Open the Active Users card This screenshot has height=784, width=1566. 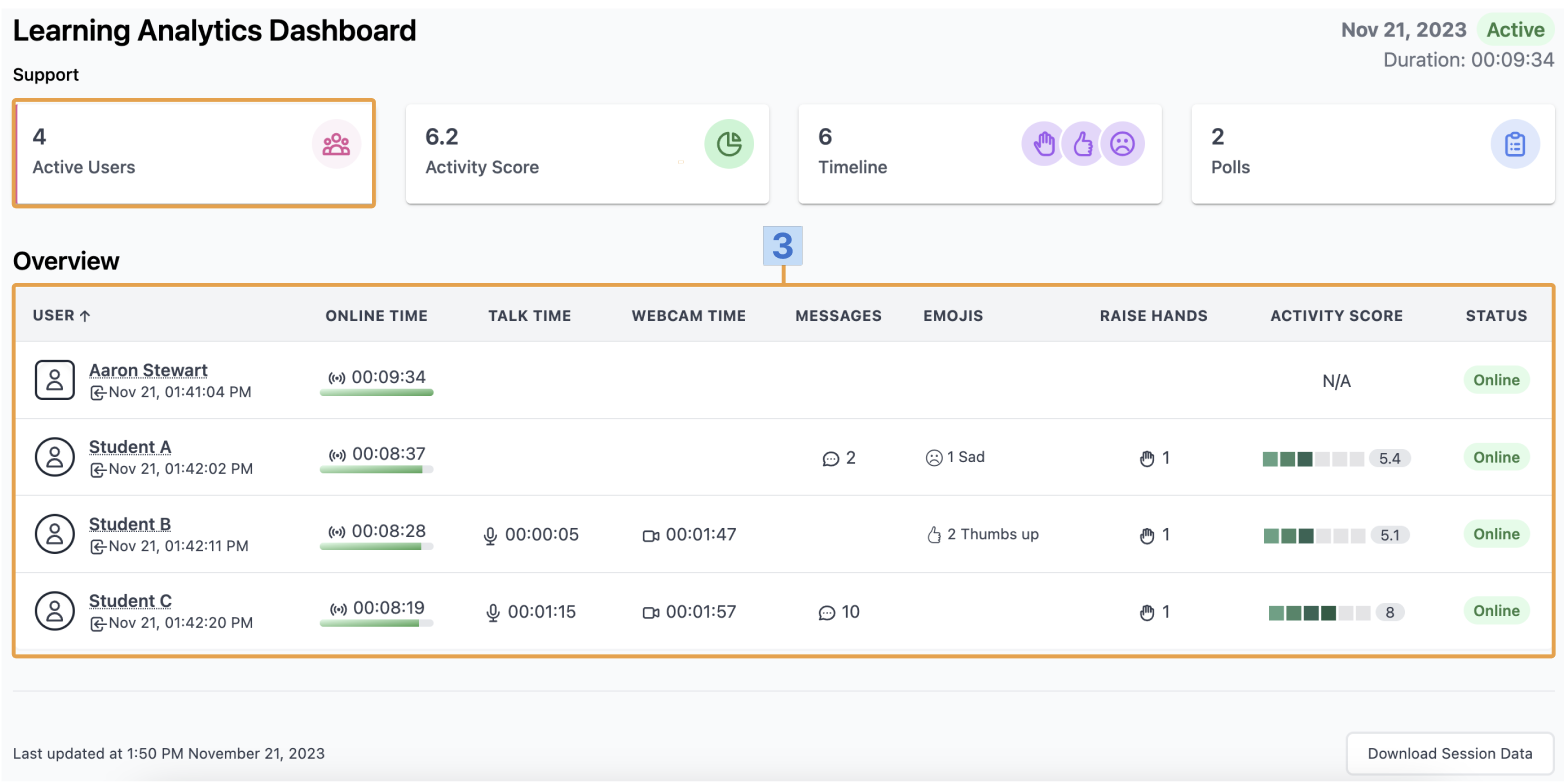point(194,152)
